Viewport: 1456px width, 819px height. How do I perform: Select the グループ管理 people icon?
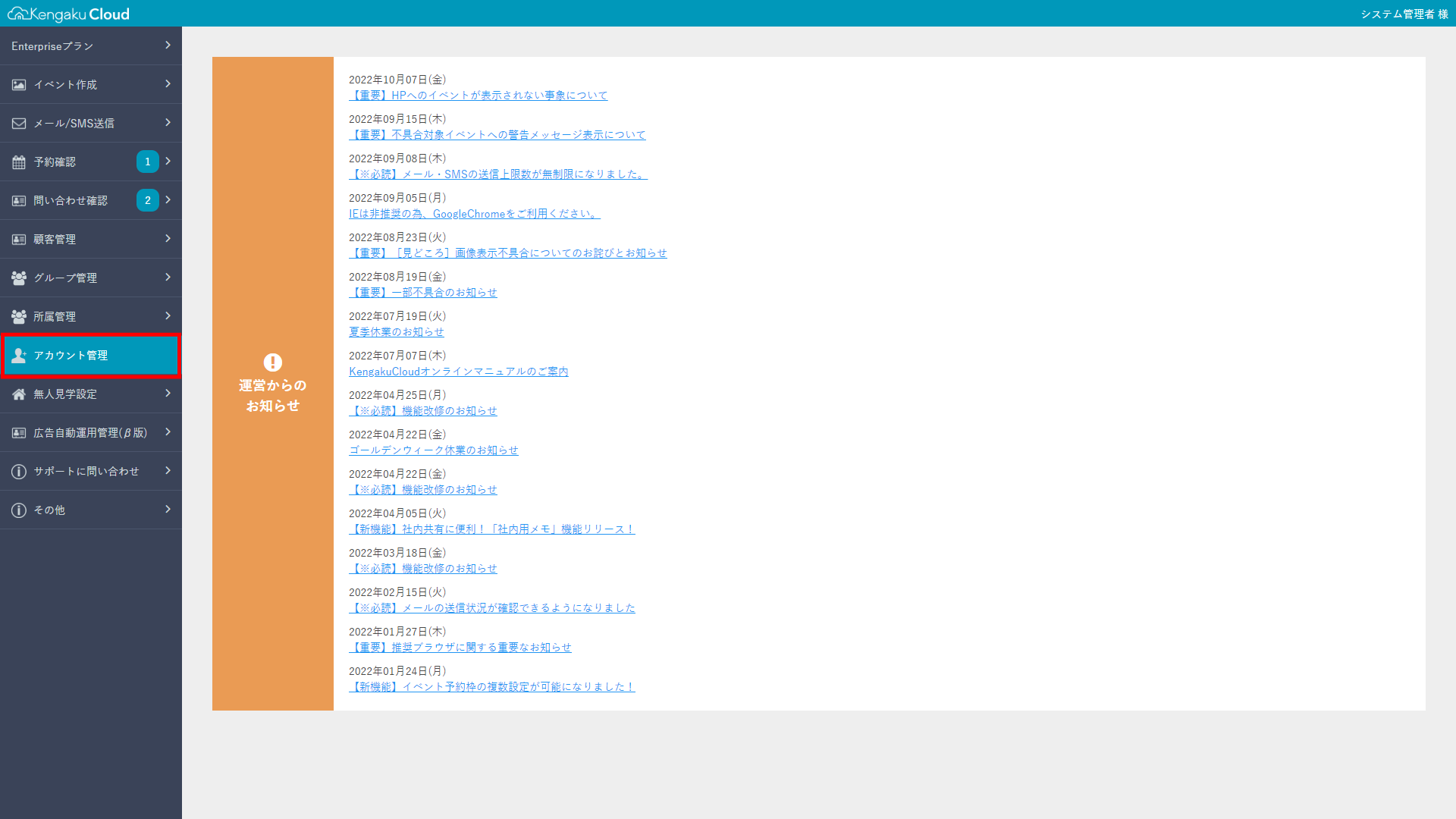click(x=18, y=278)
